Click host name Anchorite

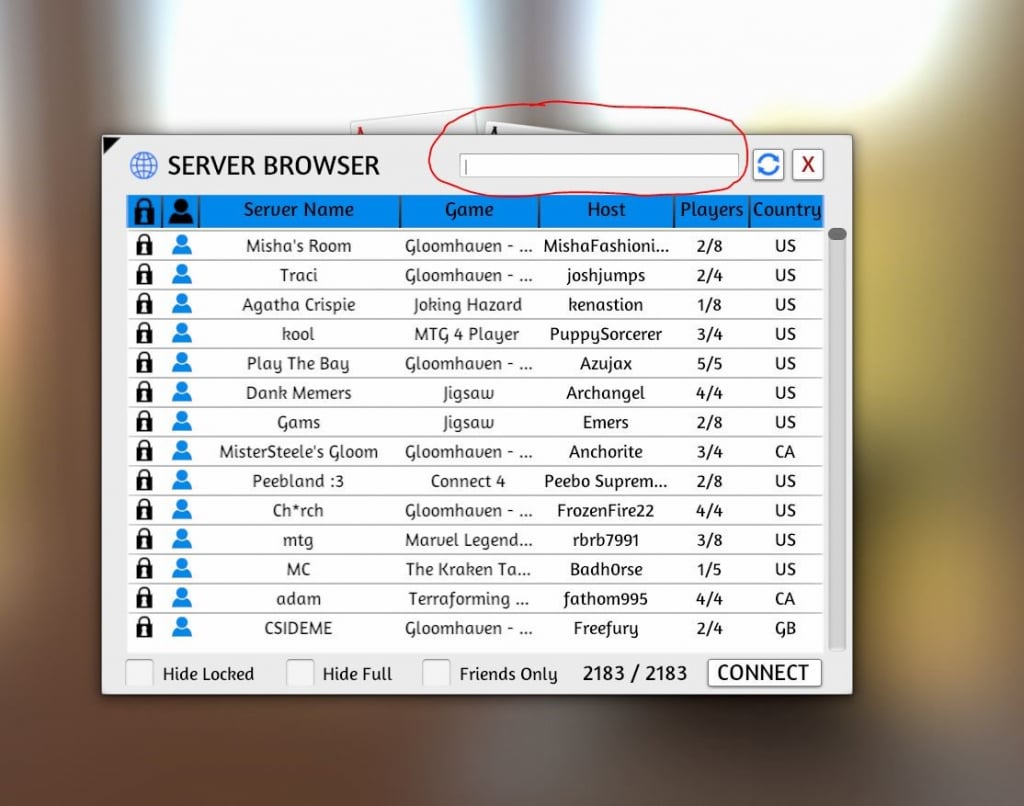pyautogui.click(x=605, y=452)
